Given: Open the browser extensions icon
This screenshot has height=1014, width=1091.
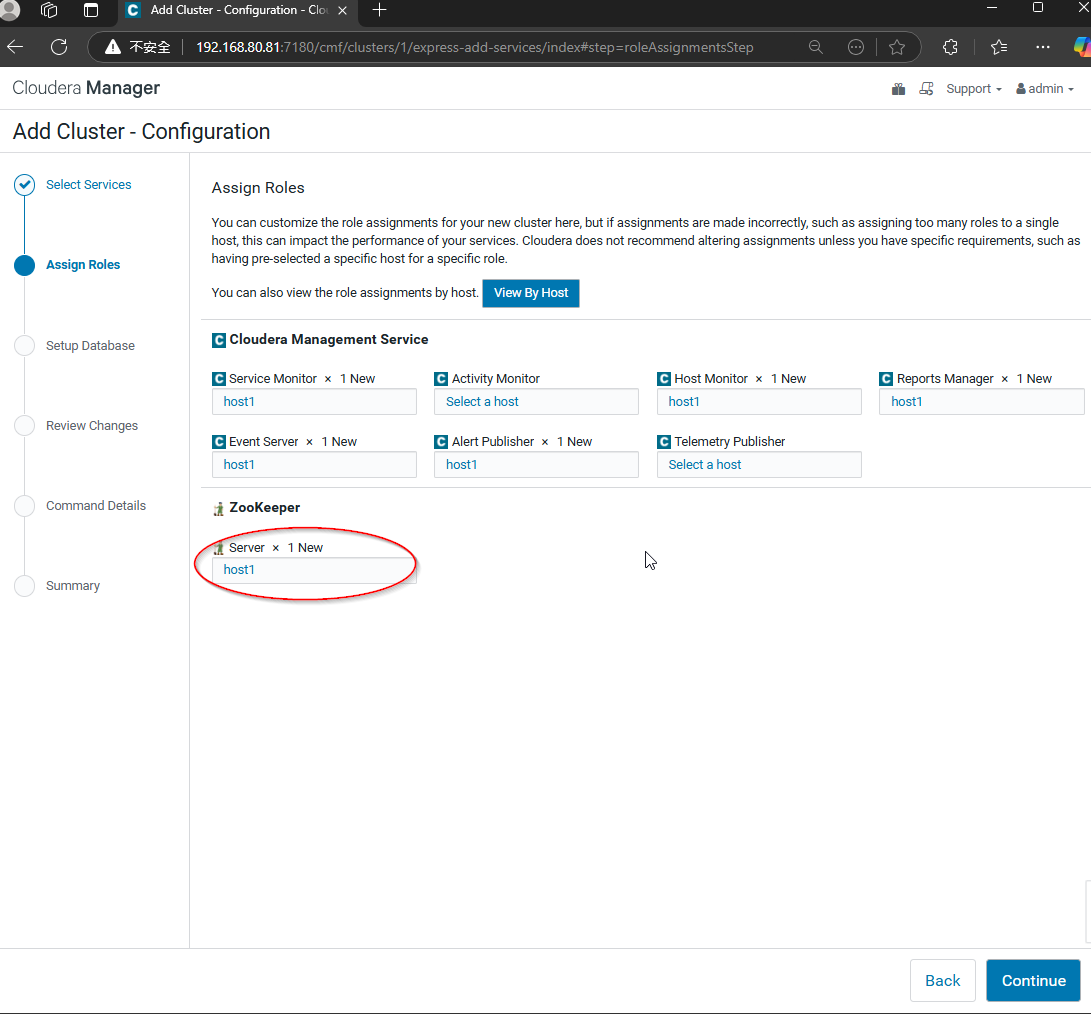Looking at the screenshot, I should click(x=950, y=47).
